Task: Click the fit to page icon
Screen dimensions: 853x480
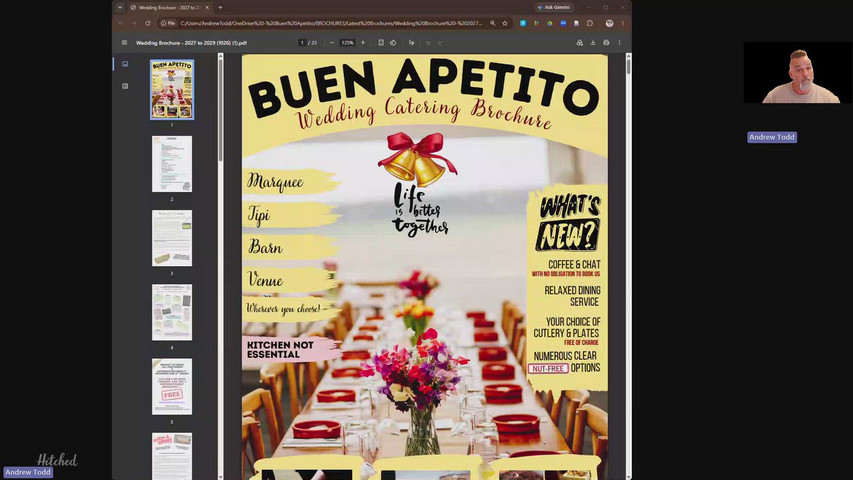Action: [381, 42]
